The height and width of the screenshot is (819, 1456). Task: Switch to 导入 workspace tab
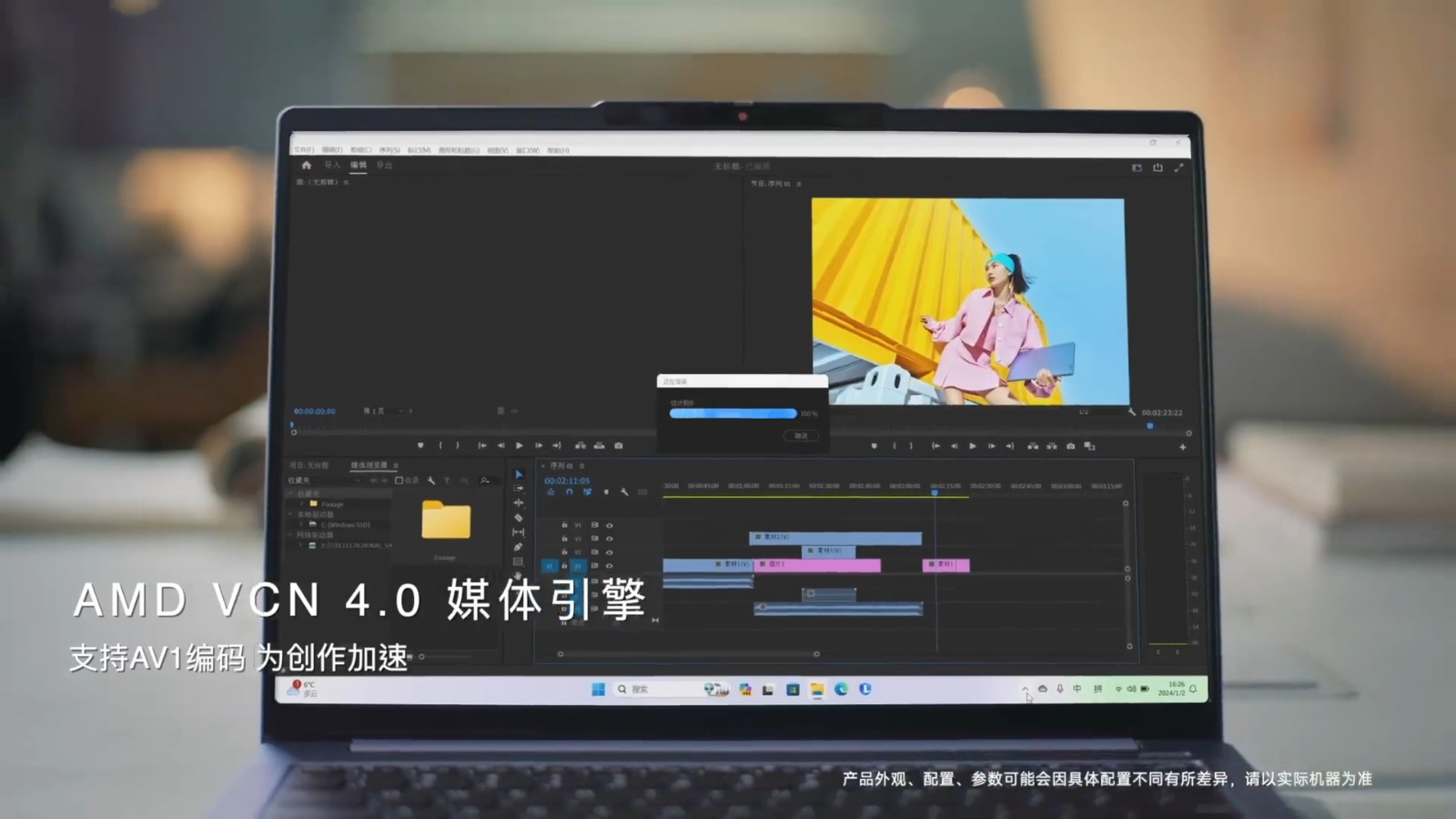pos(332,166)
